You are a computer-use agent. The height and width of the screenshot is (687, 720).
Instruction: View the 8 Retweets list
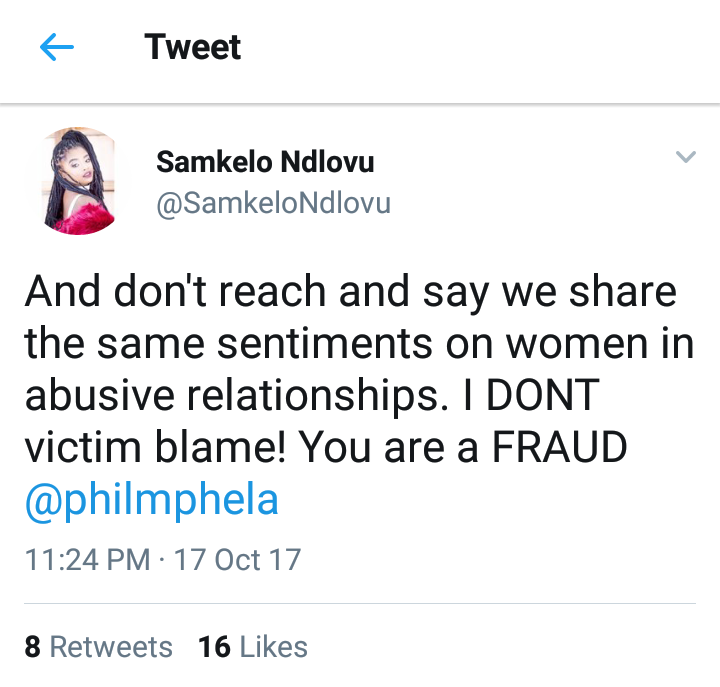99,647
